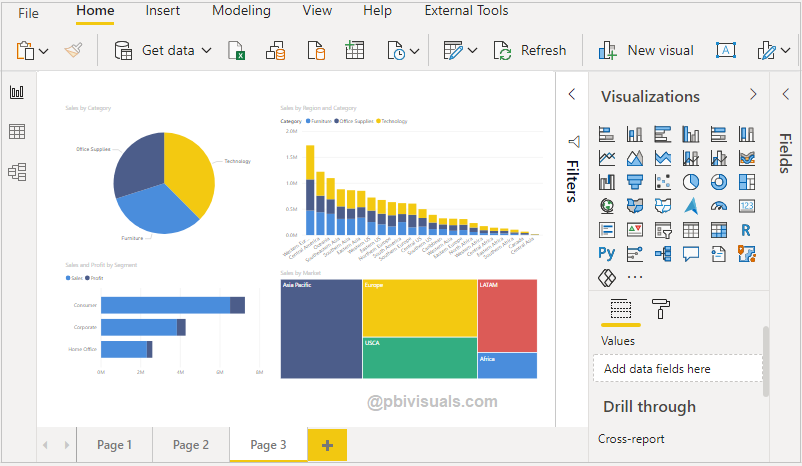This screenshot has height=466, width=802.
Task: Expand the Paste dropdown arrow
Action: [44, 51]
